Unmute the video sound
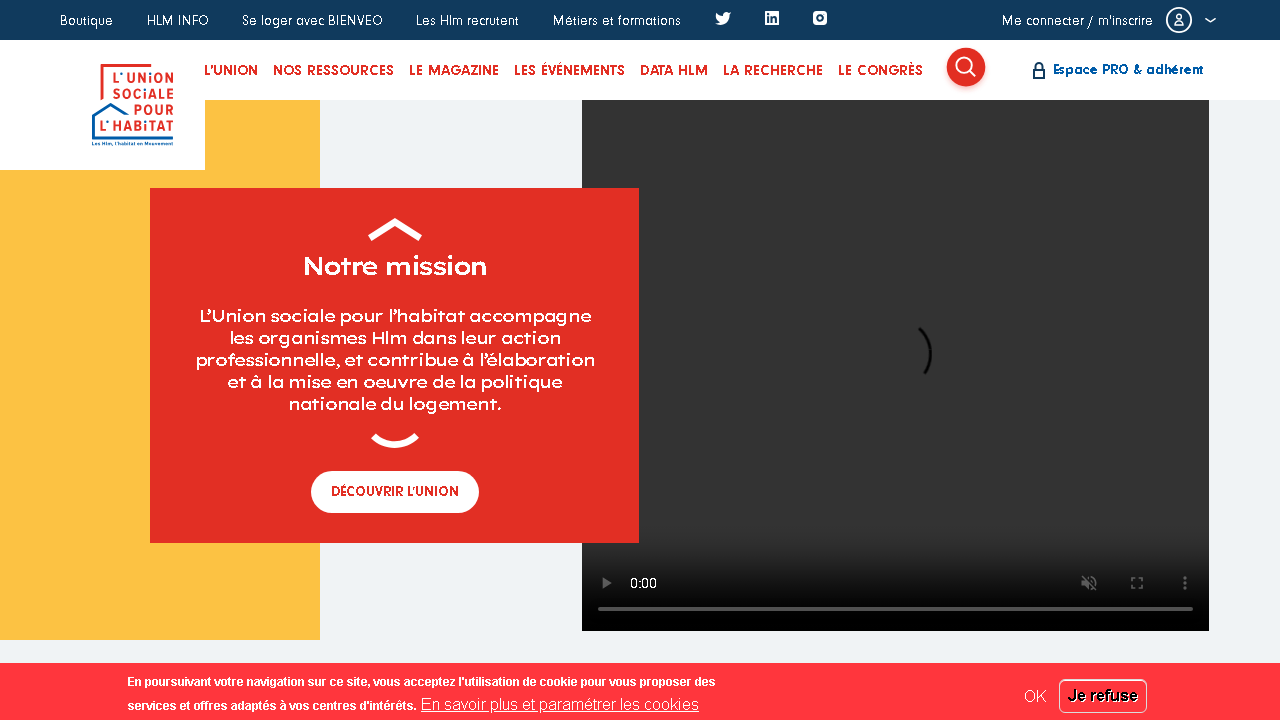The width and height of the screenshot is (1280, 720). (x=1089, y=583)
